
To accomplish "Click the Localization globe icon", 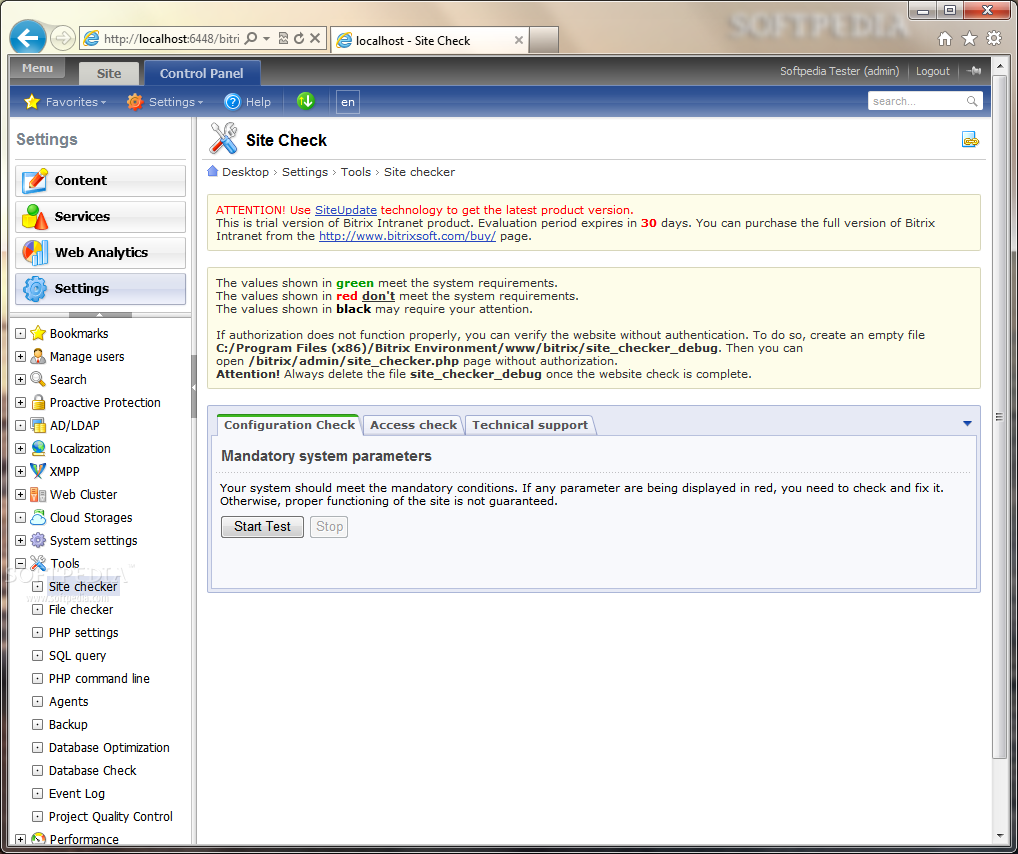I will (38, 448).
